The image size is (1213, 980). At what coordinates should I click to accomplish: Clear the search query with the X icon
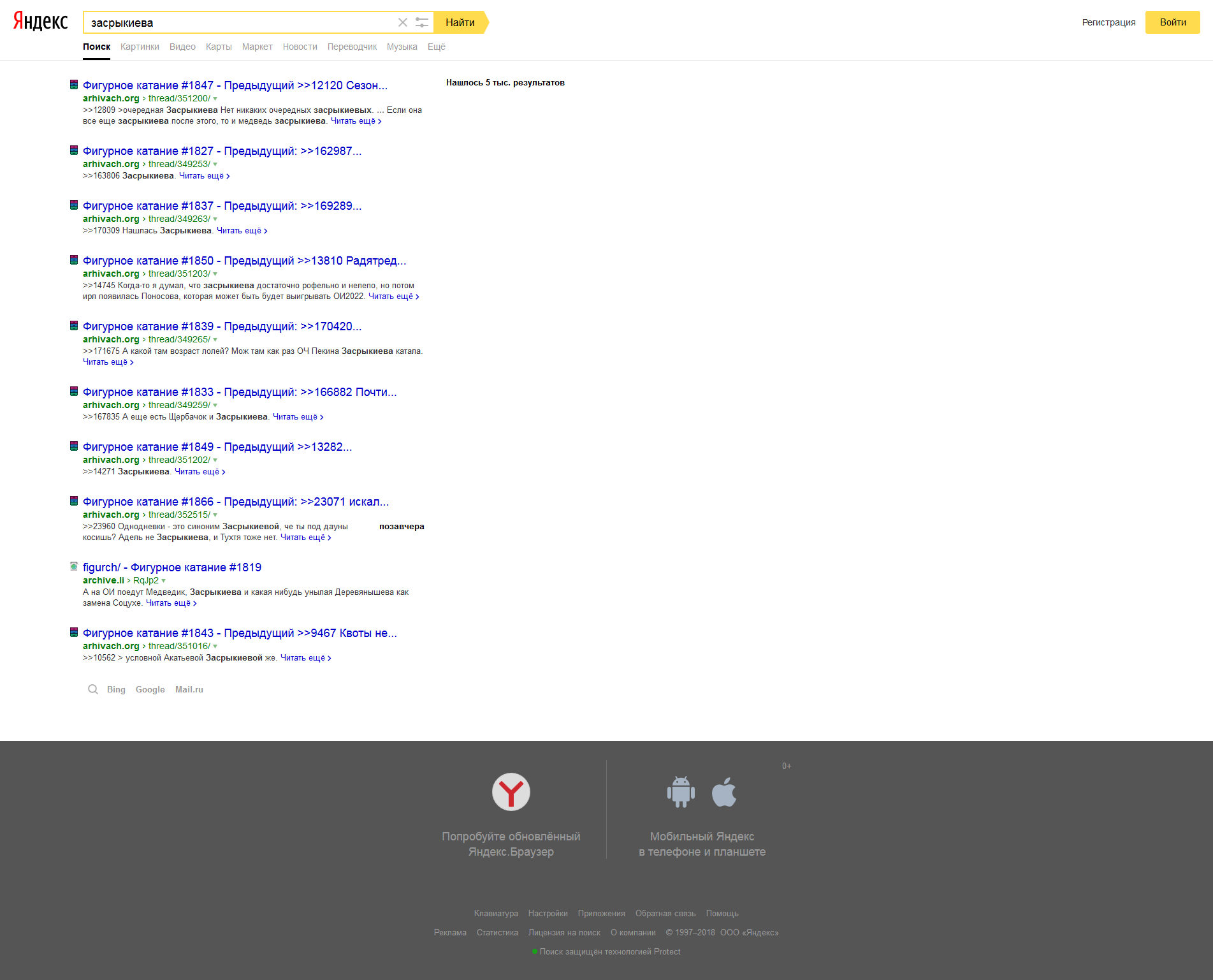(402, 22)
